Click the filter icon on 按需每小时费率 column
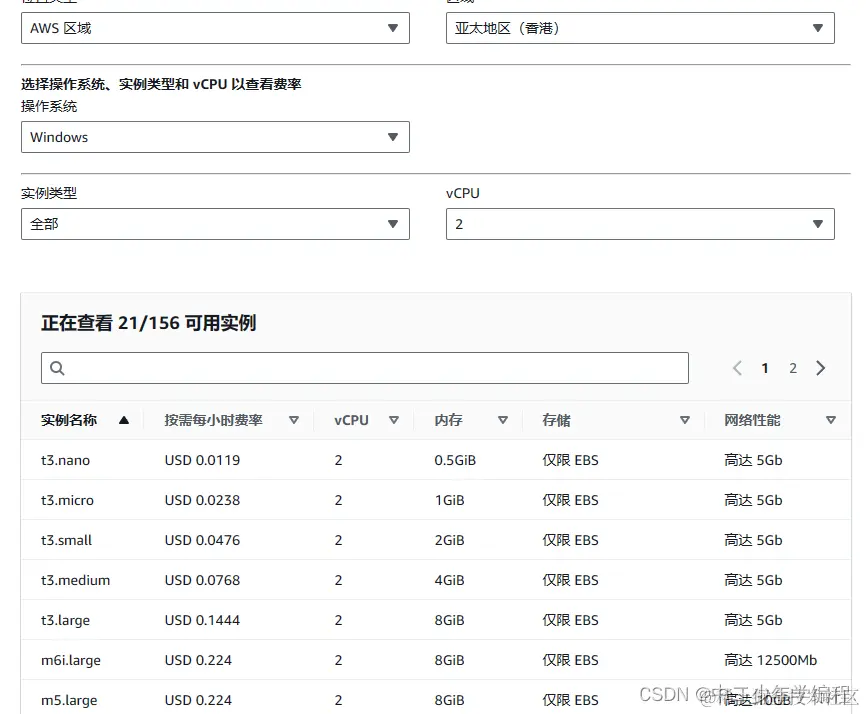 tap(293, 420)
